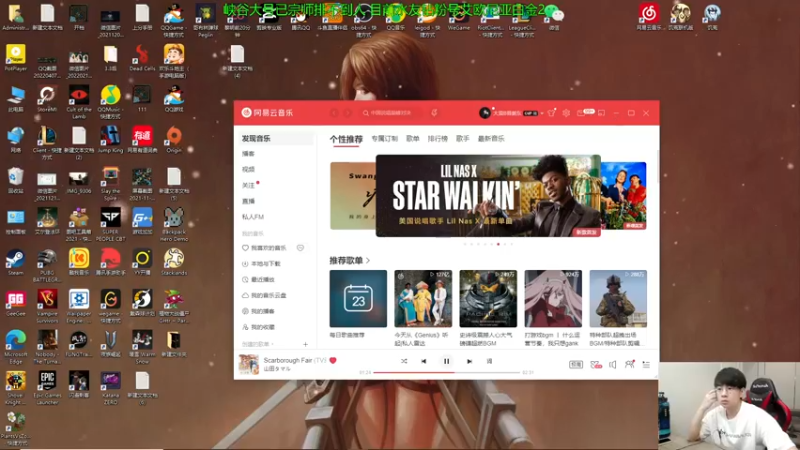This screenshot has width=800, height=450.
Task: Go forward using the header right arrow
Action: tap(348, 113)
